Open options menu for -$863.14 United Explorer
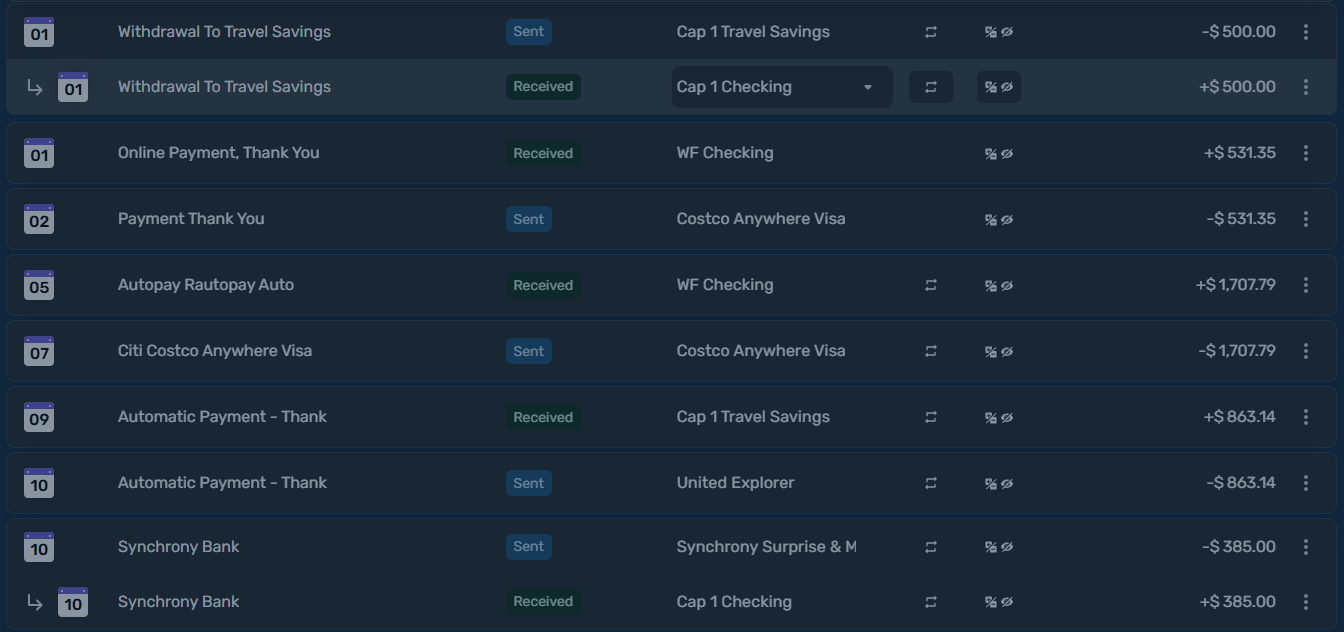The width and height of the screenshot is (1344, 632). click(1306, 483)
